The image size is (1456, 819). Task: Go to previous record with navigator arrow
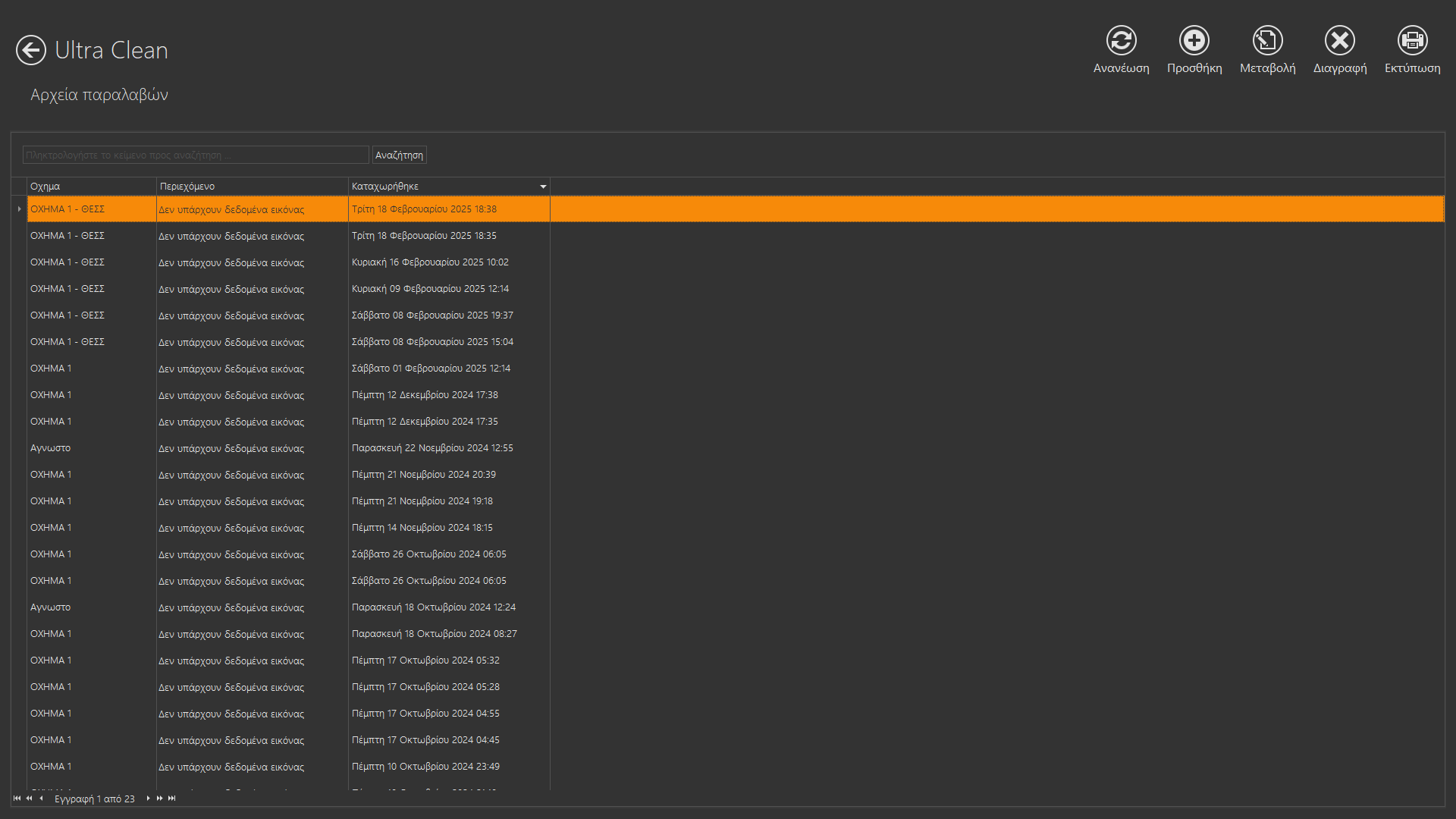click(x=41, y=799)
